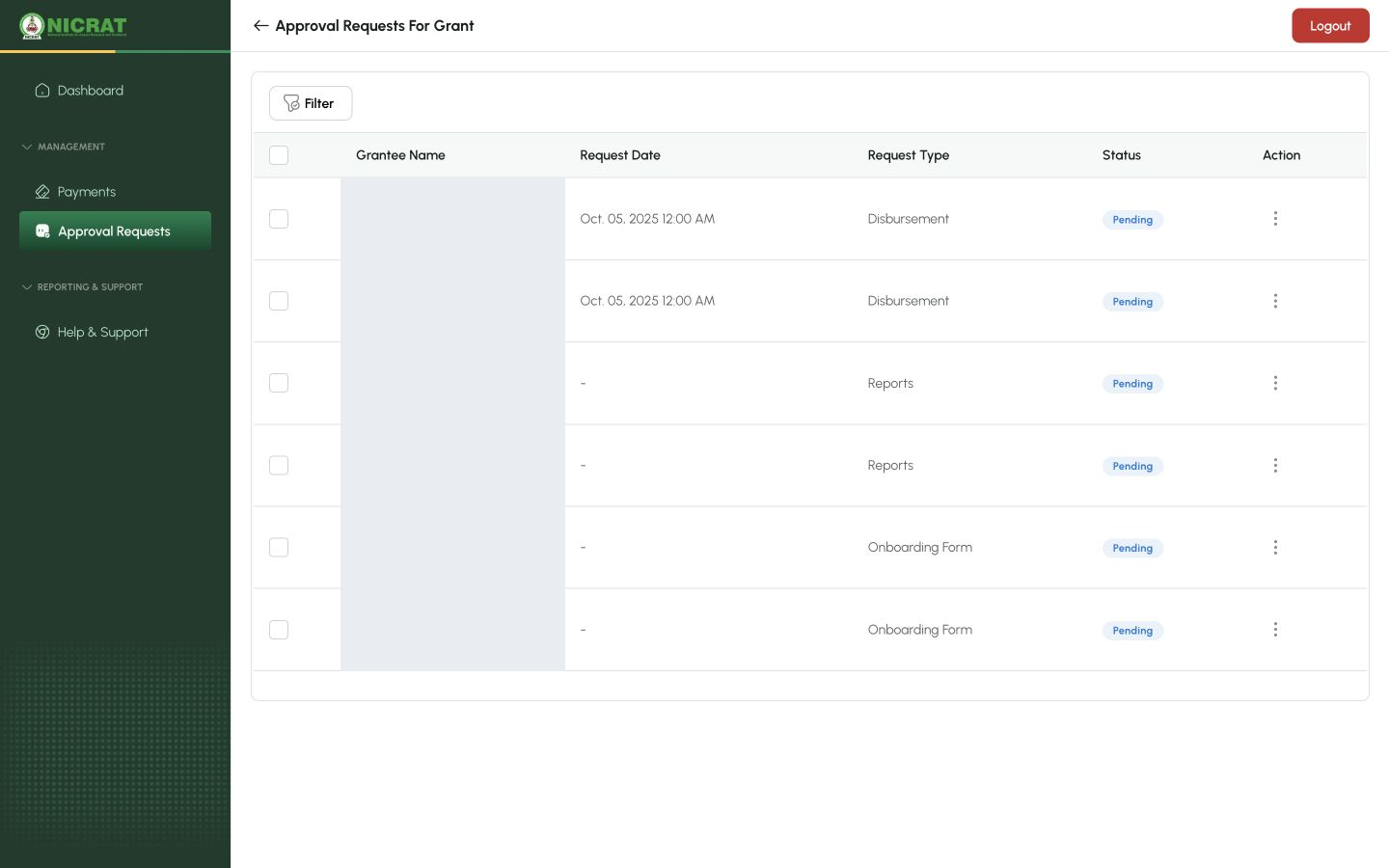Click the Grantee Name column header

coord(400,155)
